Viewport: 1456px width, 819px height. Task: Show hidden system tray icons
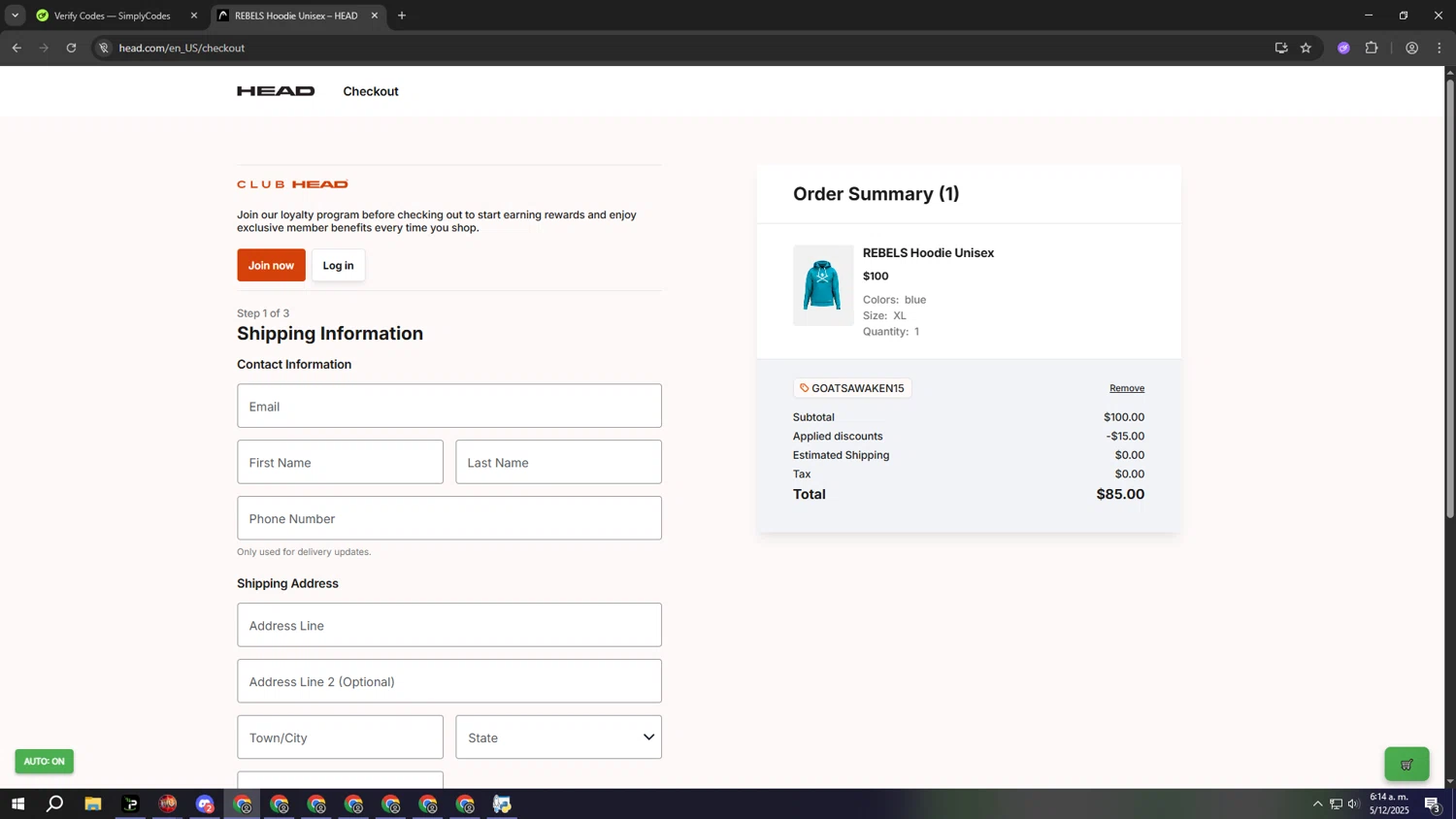(x=1317, y=803)
